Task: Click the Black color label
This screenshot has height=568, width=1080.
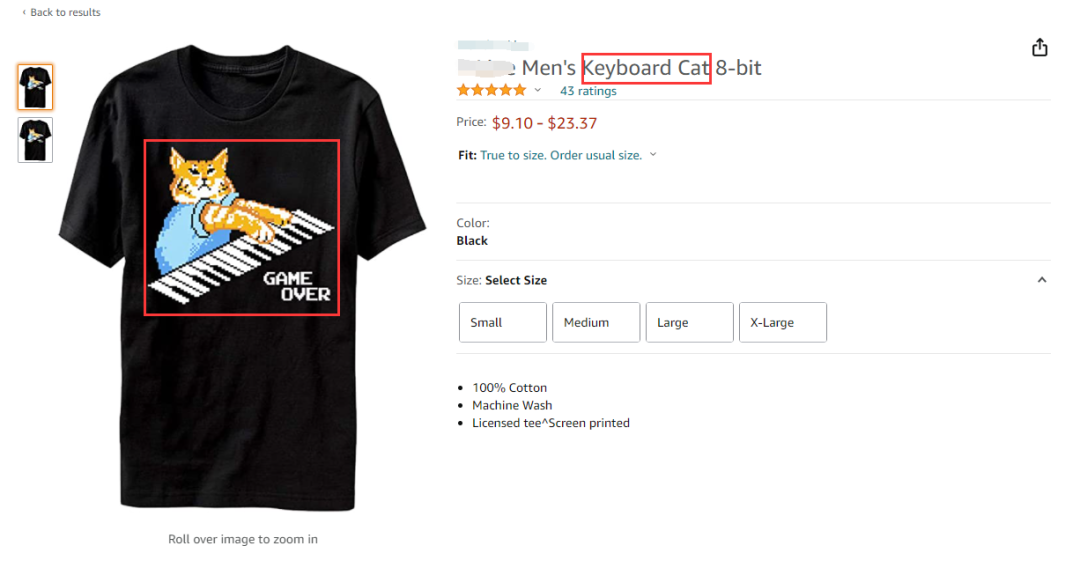Action: click(472, 241)
